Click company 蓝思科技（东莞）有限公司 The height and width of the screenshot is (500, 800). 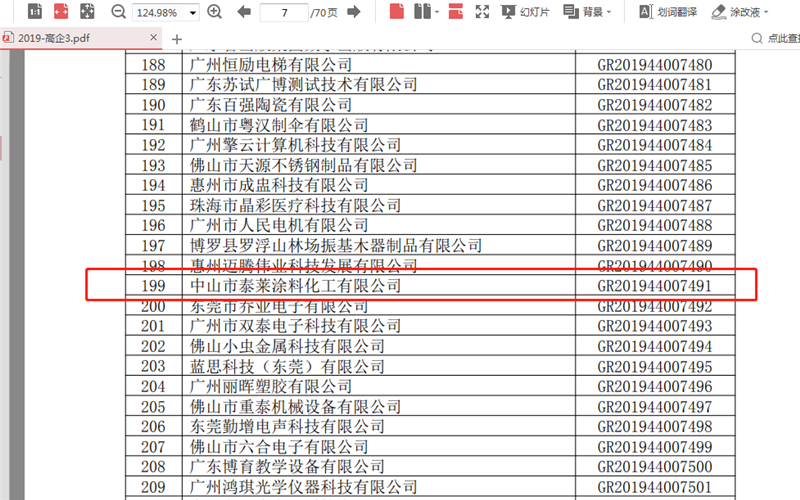point(287,366)
